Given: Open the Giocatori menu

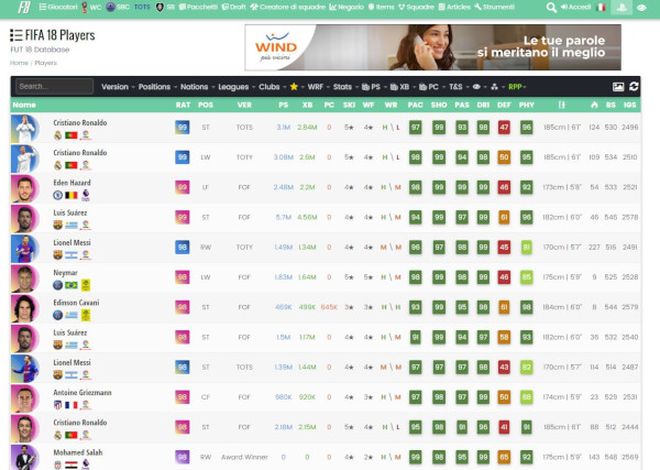Looking at the screenshot, I should (59, 7).
